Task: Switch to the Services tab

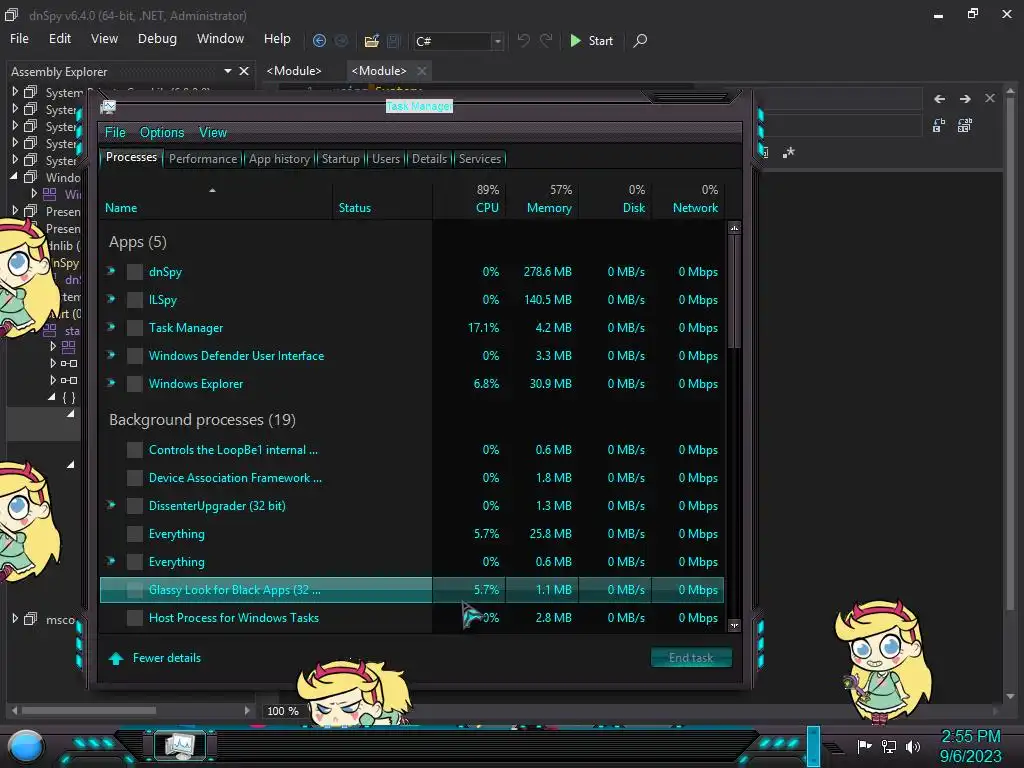Action: pos(480,159)
